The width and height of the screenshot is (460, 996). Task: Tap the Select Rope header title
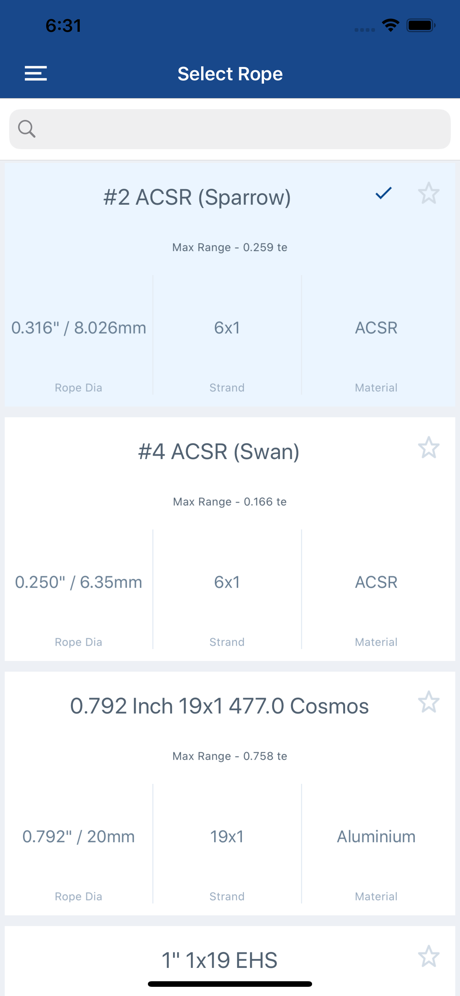(230, 74)
